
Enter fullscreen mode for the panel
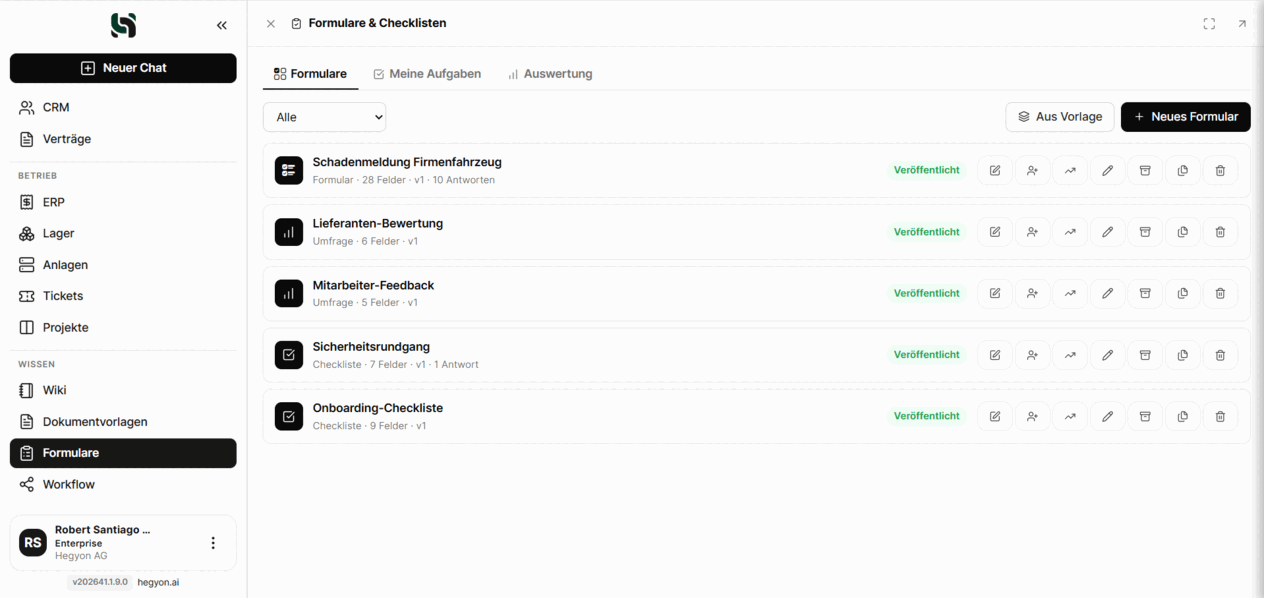click(x=1209, y=24)
